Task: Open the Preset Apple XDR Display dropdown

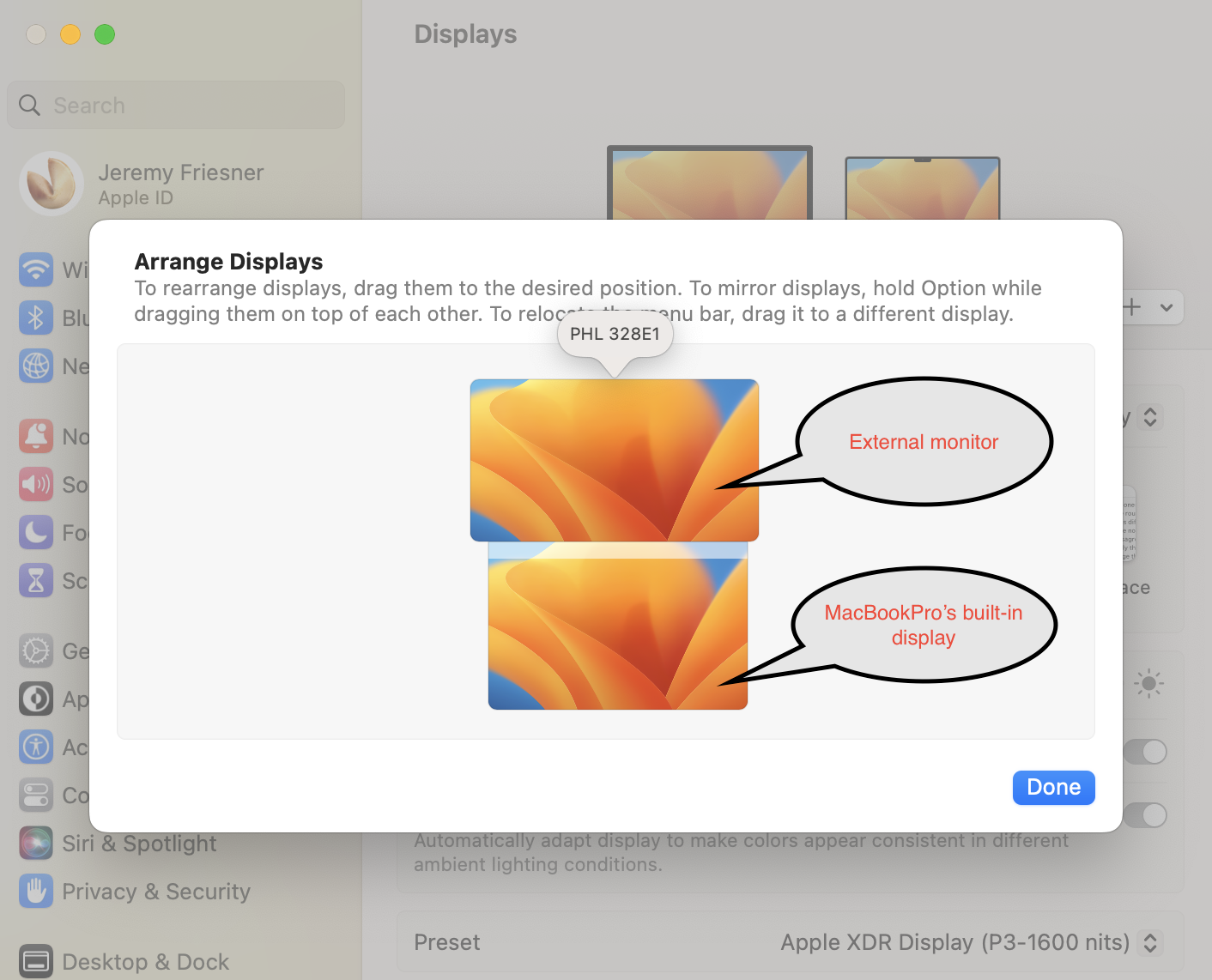Action: point(970,942)
